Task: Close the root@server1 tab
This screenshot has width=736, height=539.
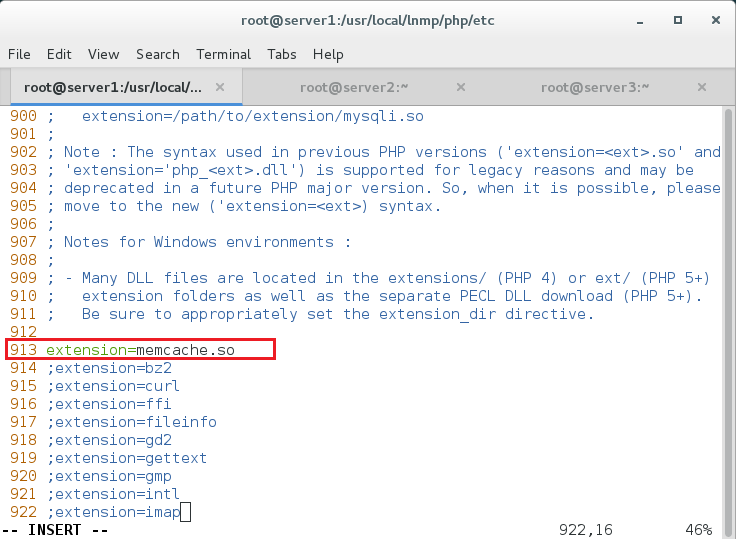Action: click(x=220, y=87)
